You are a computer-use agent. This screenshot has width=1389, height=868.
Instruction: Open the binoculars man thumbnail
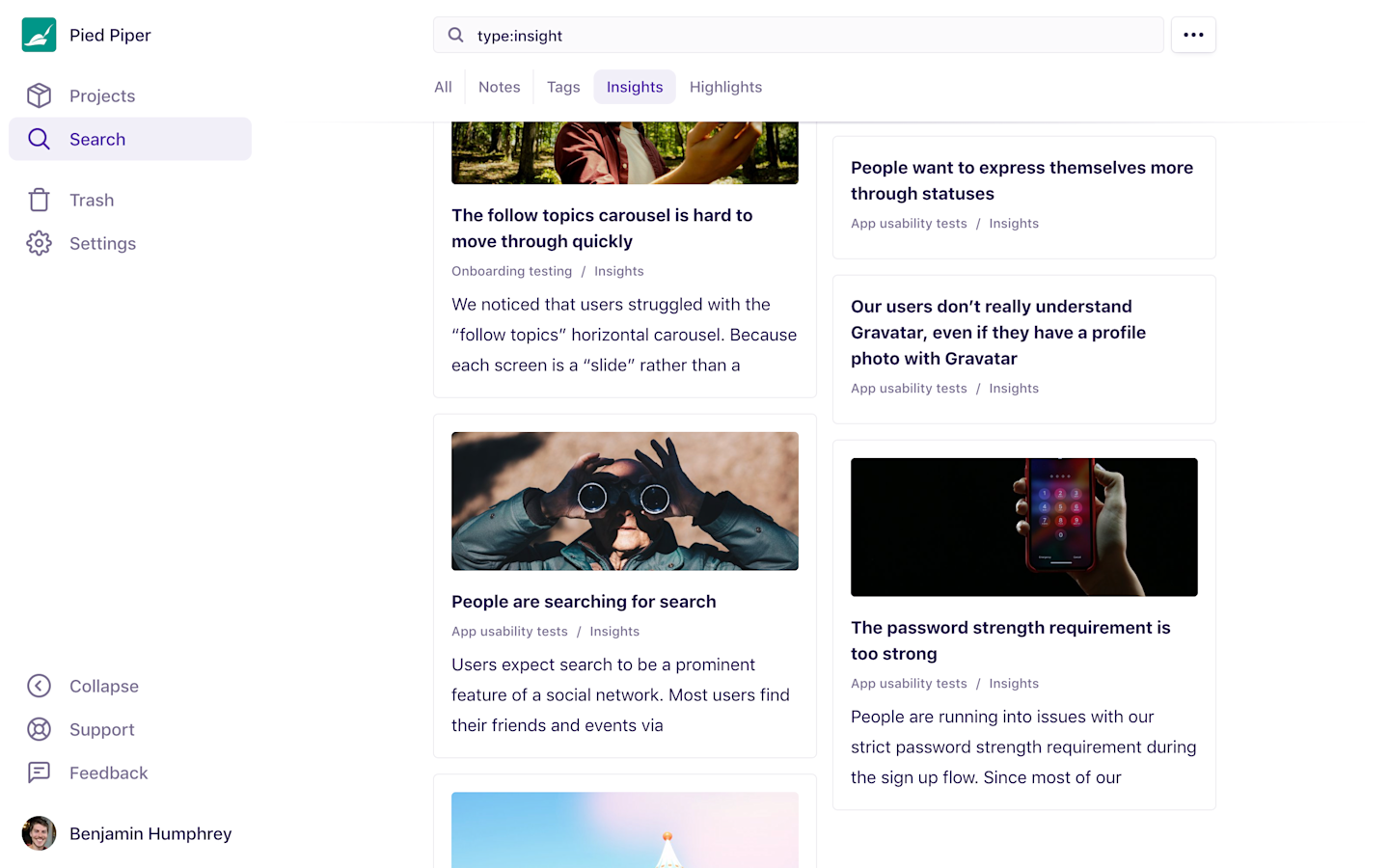625,501
